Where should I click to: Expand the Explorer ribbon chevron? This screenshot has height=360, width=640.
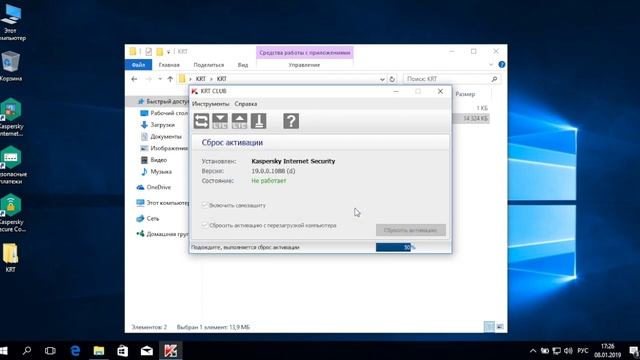[x=491, y=64]
